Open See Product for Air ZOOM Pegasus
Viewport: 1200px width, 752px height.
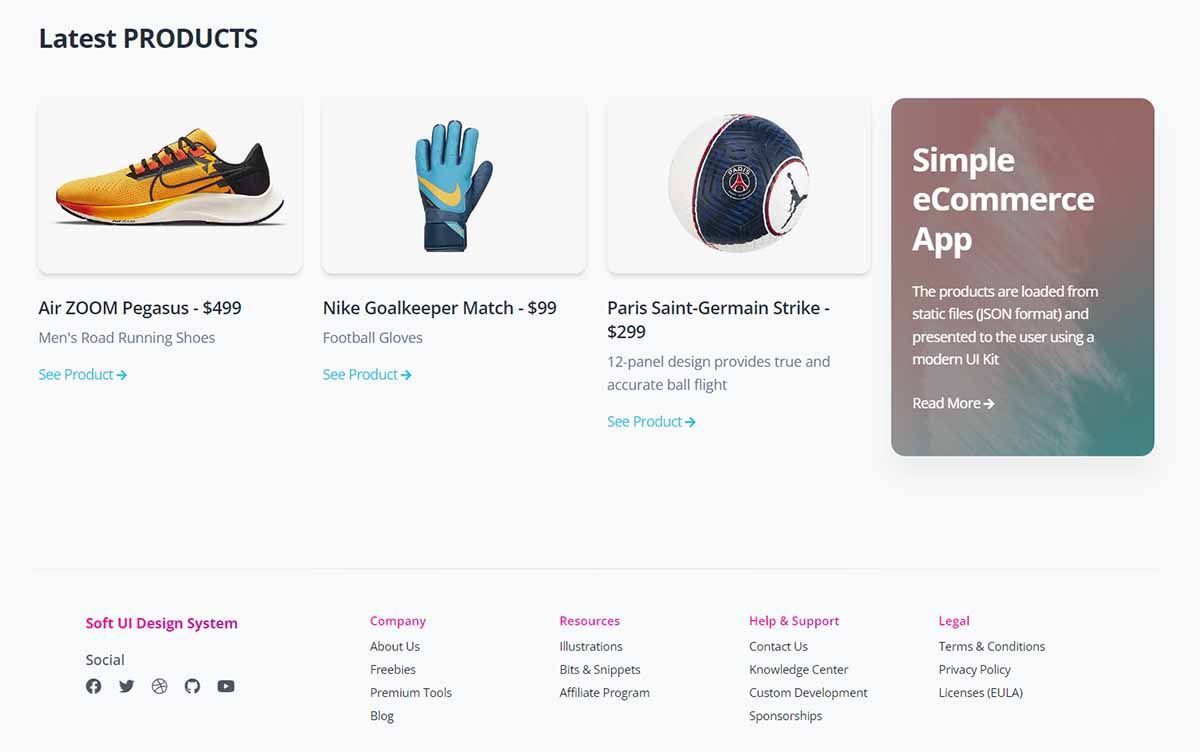point(83,374)
